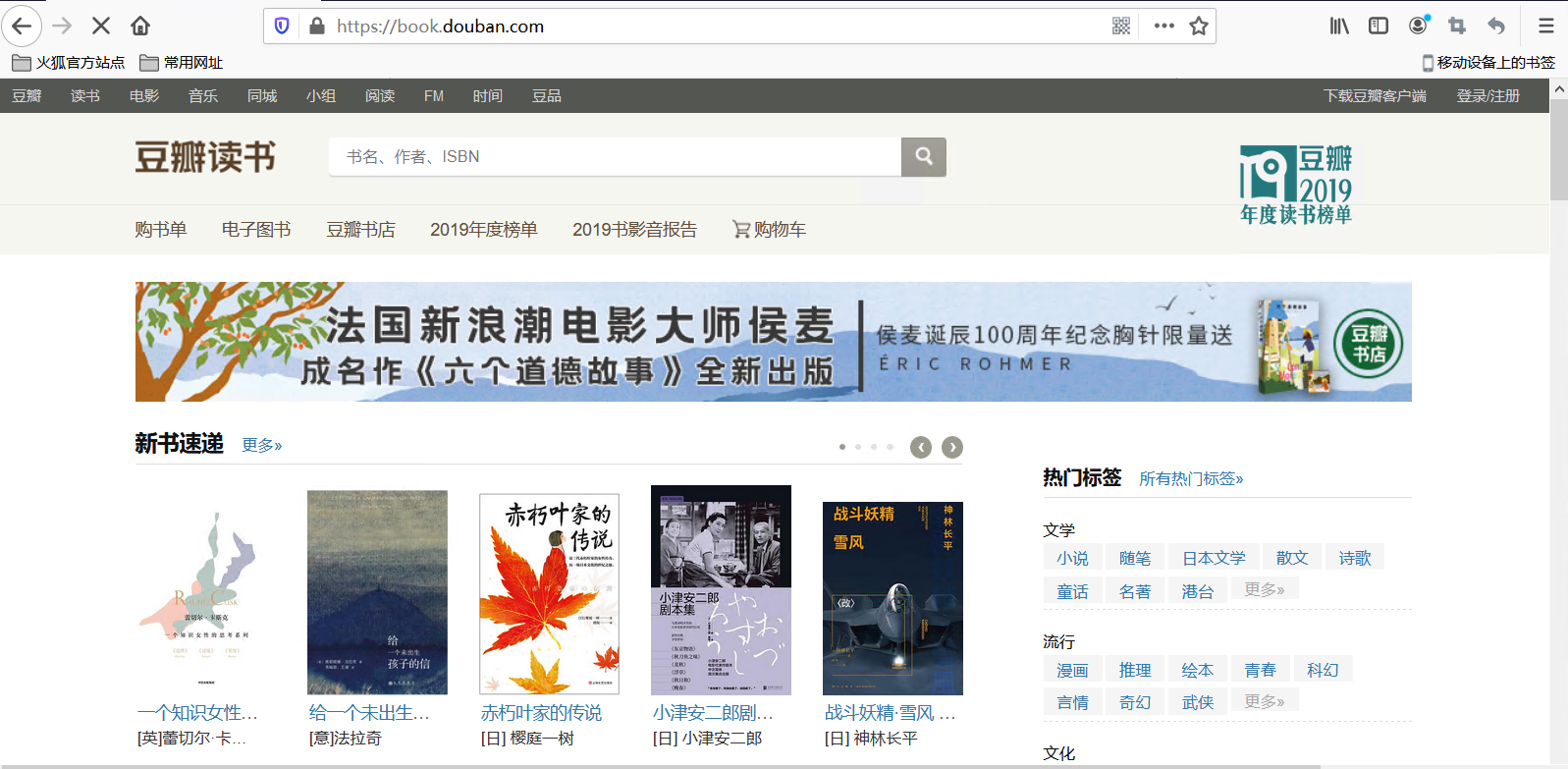Screen dimensions: 1568x769
Task: Open 豆瓣 in top navigation bar
Action: point(27,96)
